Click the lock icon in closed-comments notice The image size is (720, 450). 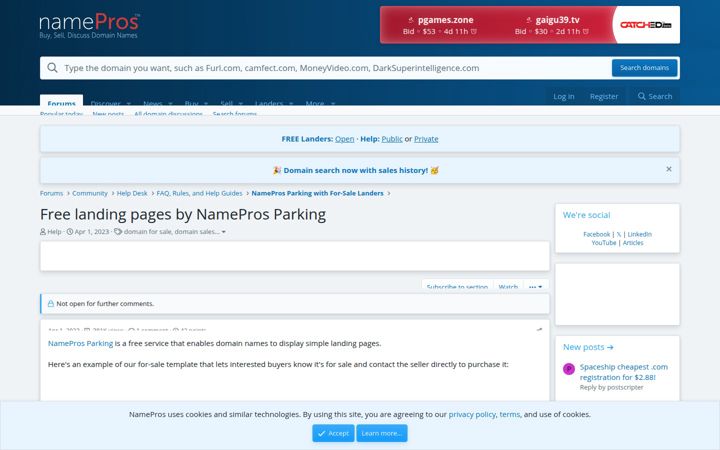(x=51, y=304)
